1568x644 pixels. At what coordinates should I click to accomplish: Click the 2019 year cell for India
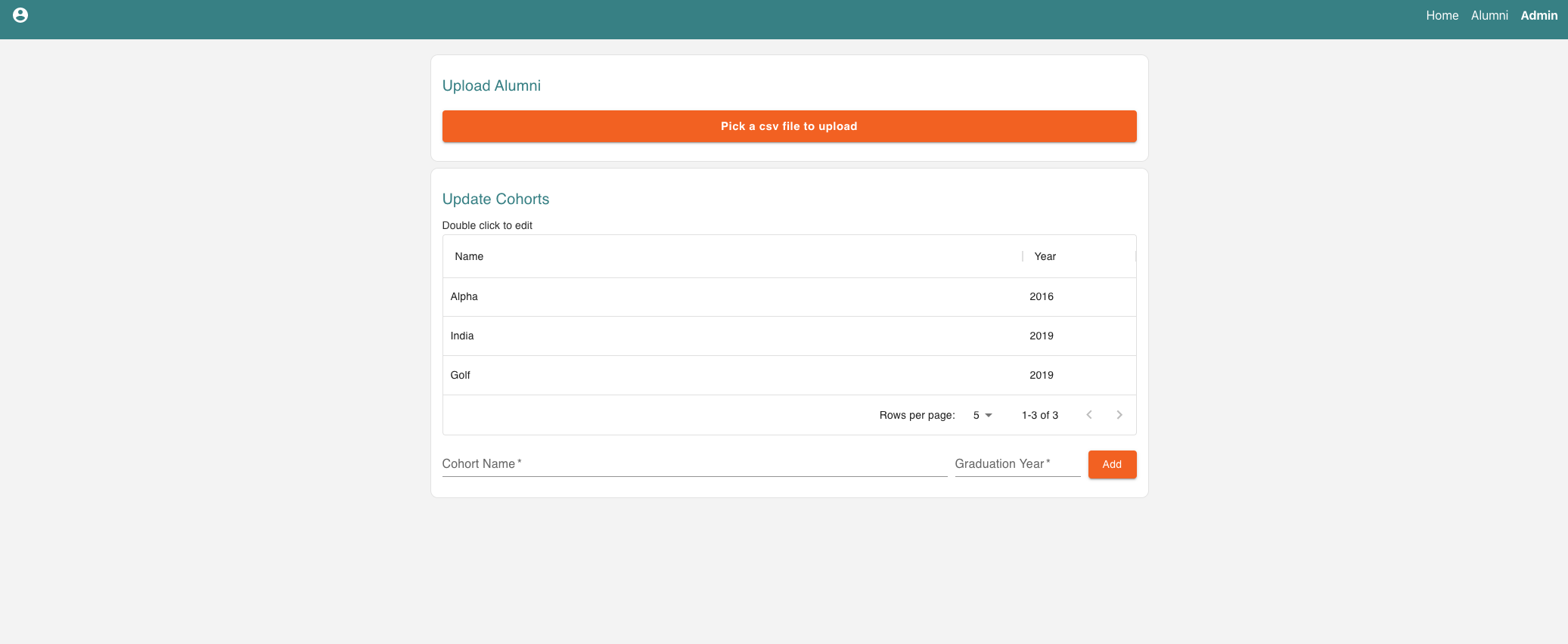tap(1079, 336)
